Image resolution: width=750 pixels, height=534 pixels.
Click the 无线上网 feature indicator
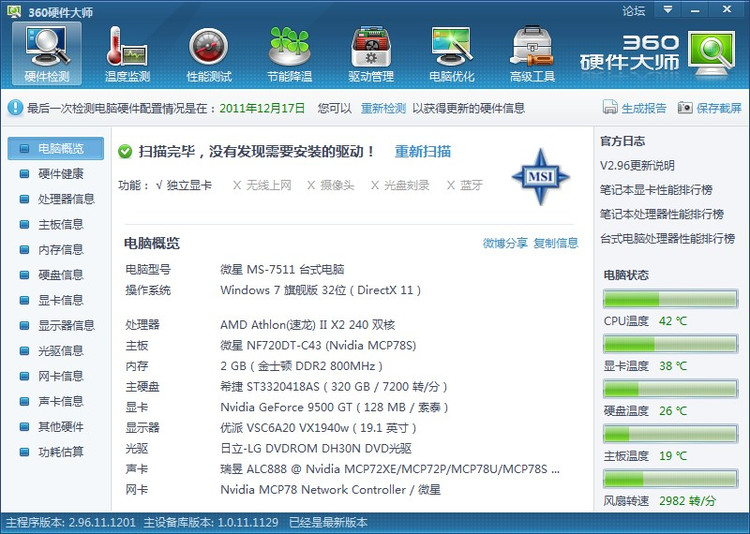[262, 185]
